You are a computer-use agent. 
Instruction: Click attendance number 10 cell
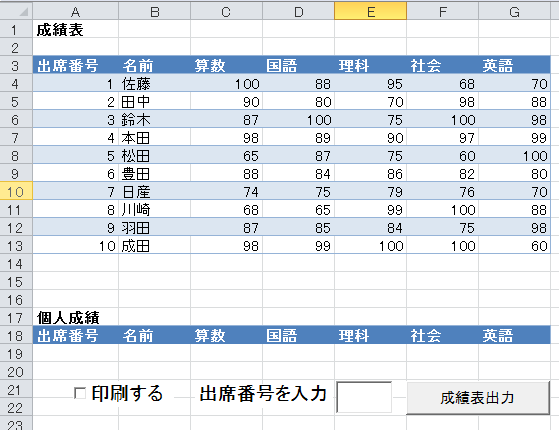[75, 245]
